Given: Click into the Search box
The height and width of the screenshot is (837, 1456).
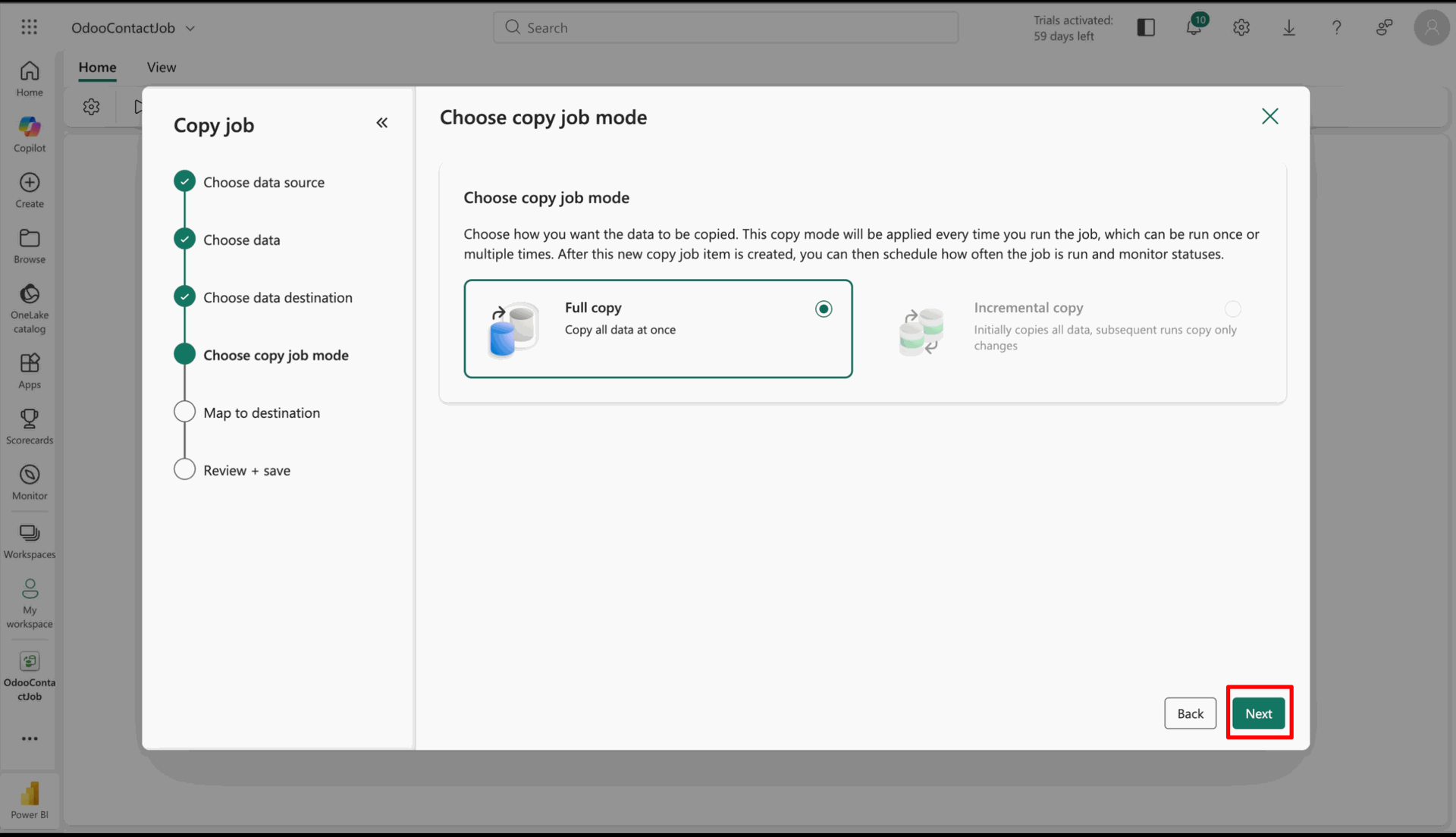Looking at the screenshot, I should point(725,28).
